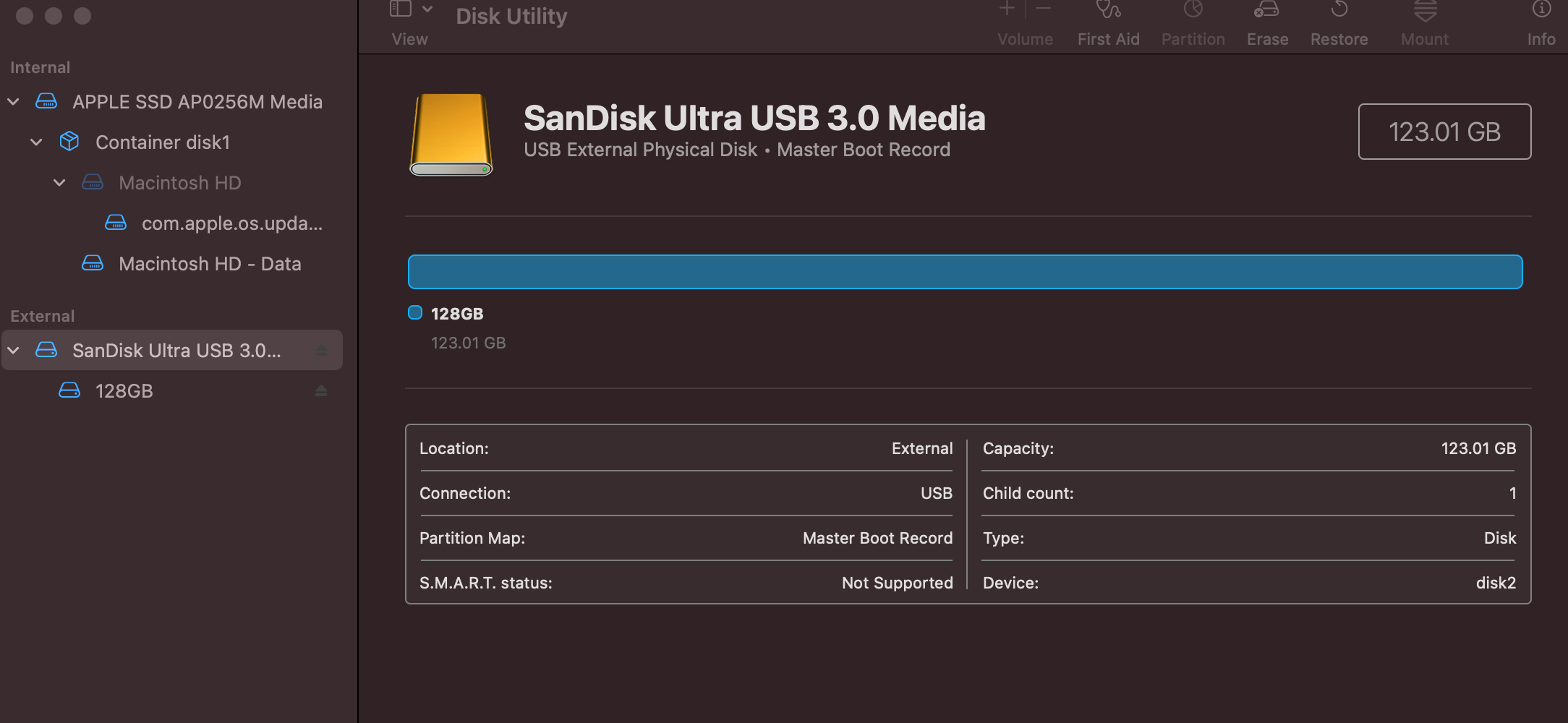Screen dimensions: 1568x723
Task: Click the Partition pie chart icon
Action: tap(1193, 10)
